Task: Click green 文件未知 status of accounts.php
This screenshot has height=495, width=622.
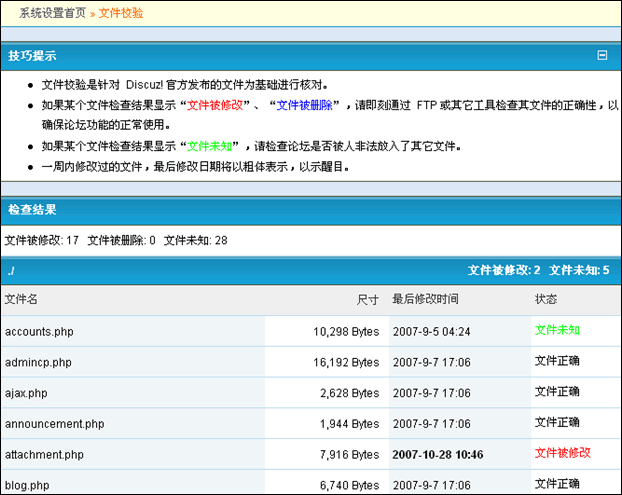Action: [557, 329]
